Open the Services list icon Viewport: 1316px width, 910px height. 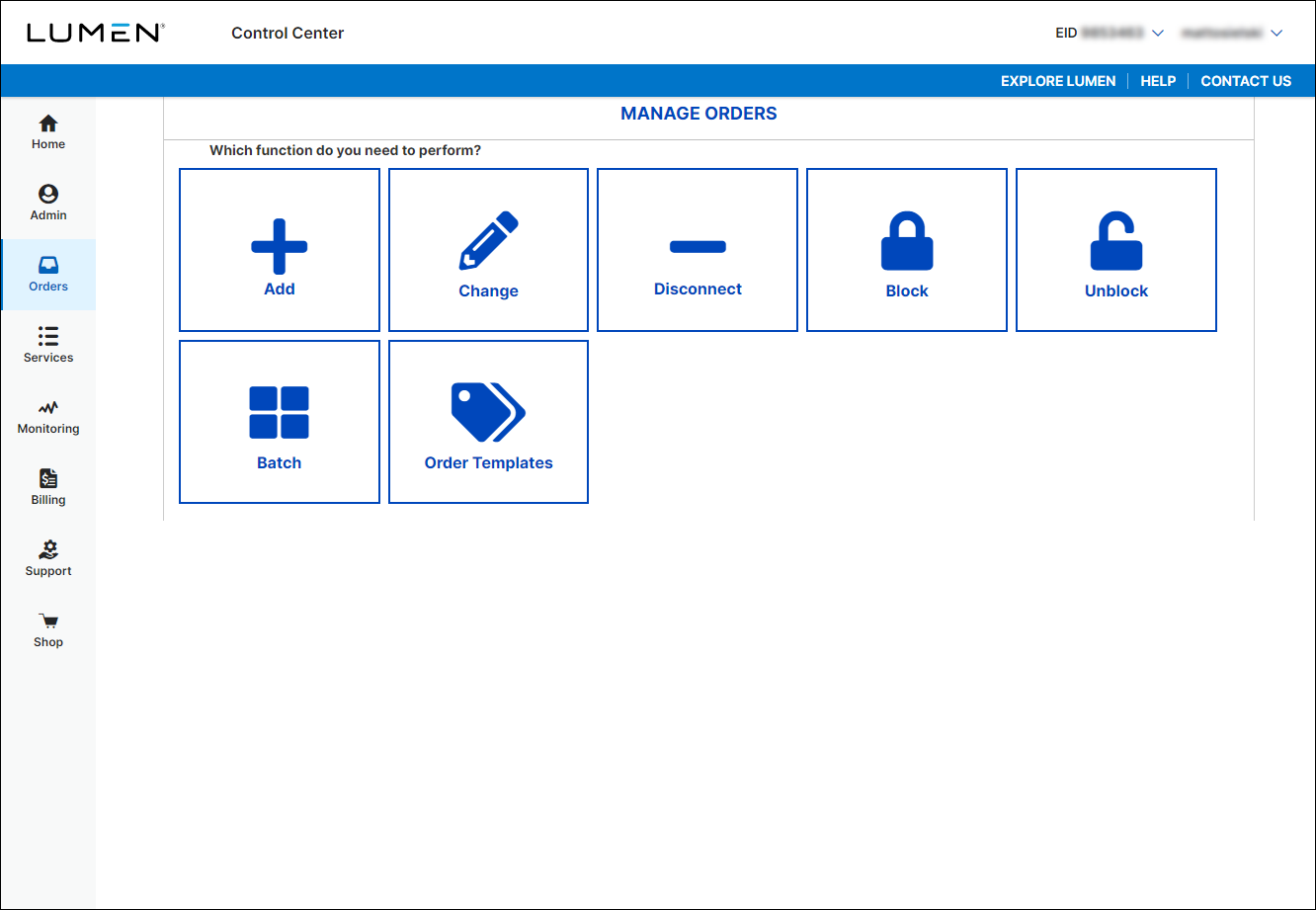tap(48, 336)
